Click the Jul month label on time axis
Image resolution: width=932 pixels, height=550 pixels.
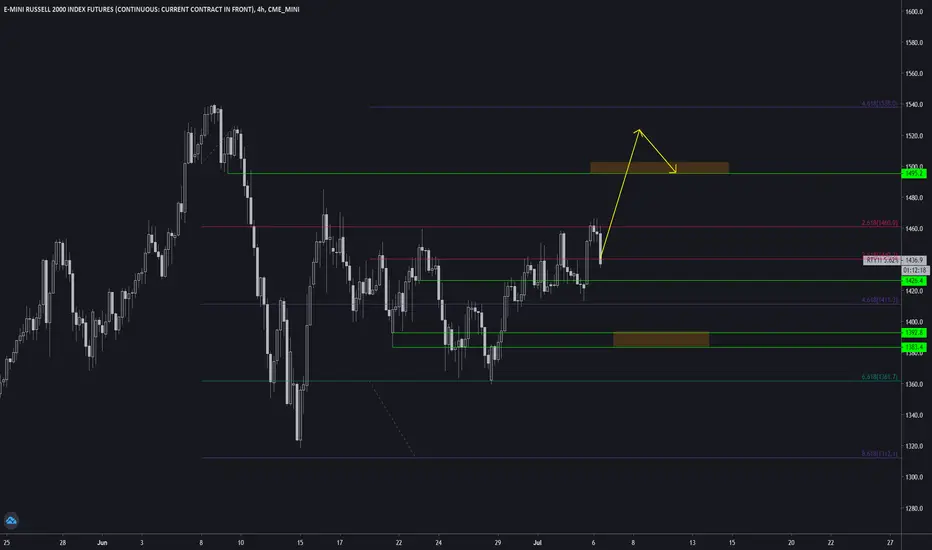[537, 543]
